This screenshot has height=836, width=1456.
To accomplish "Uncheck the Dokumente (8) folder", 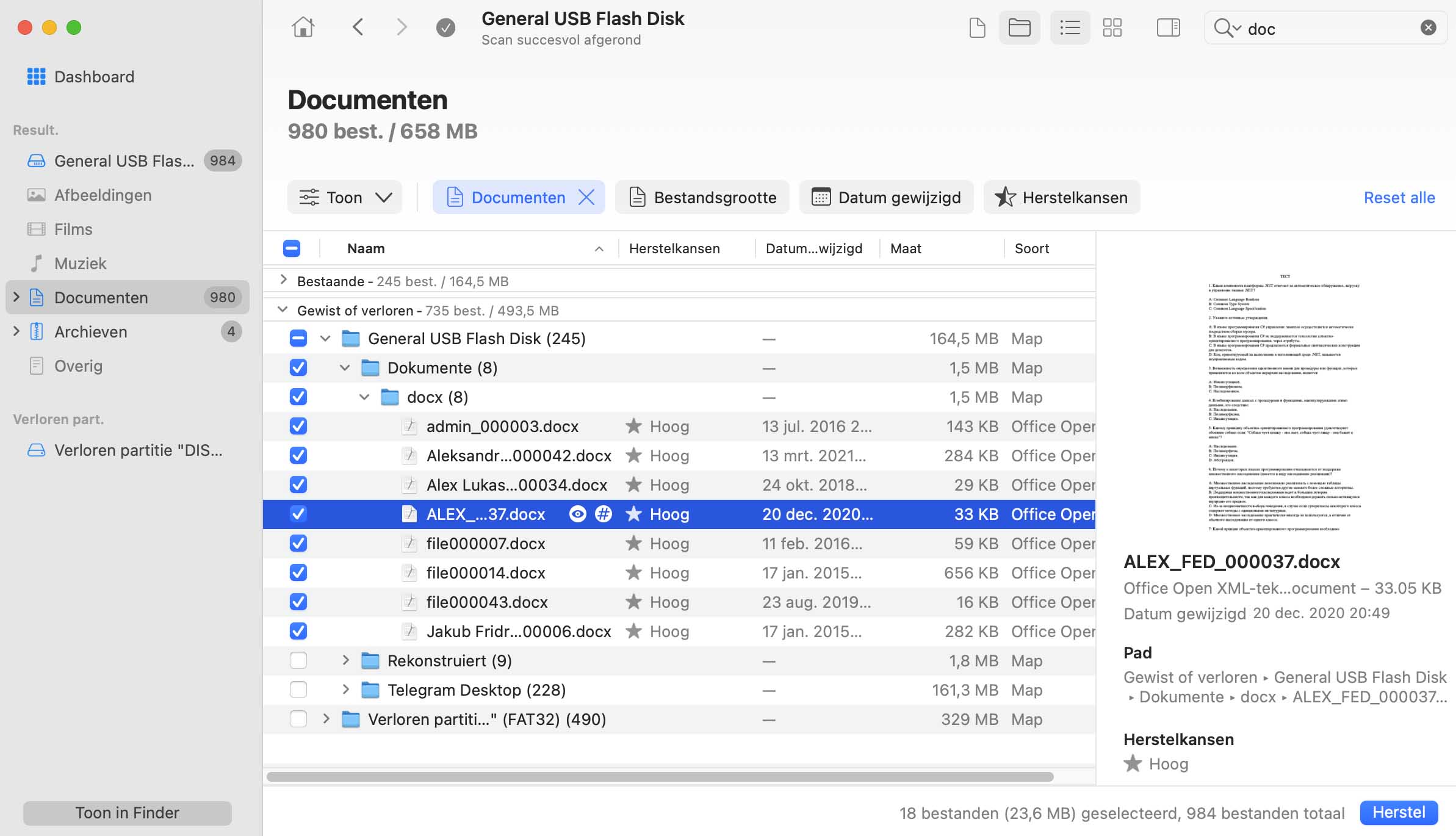I will tap(298, 368).
